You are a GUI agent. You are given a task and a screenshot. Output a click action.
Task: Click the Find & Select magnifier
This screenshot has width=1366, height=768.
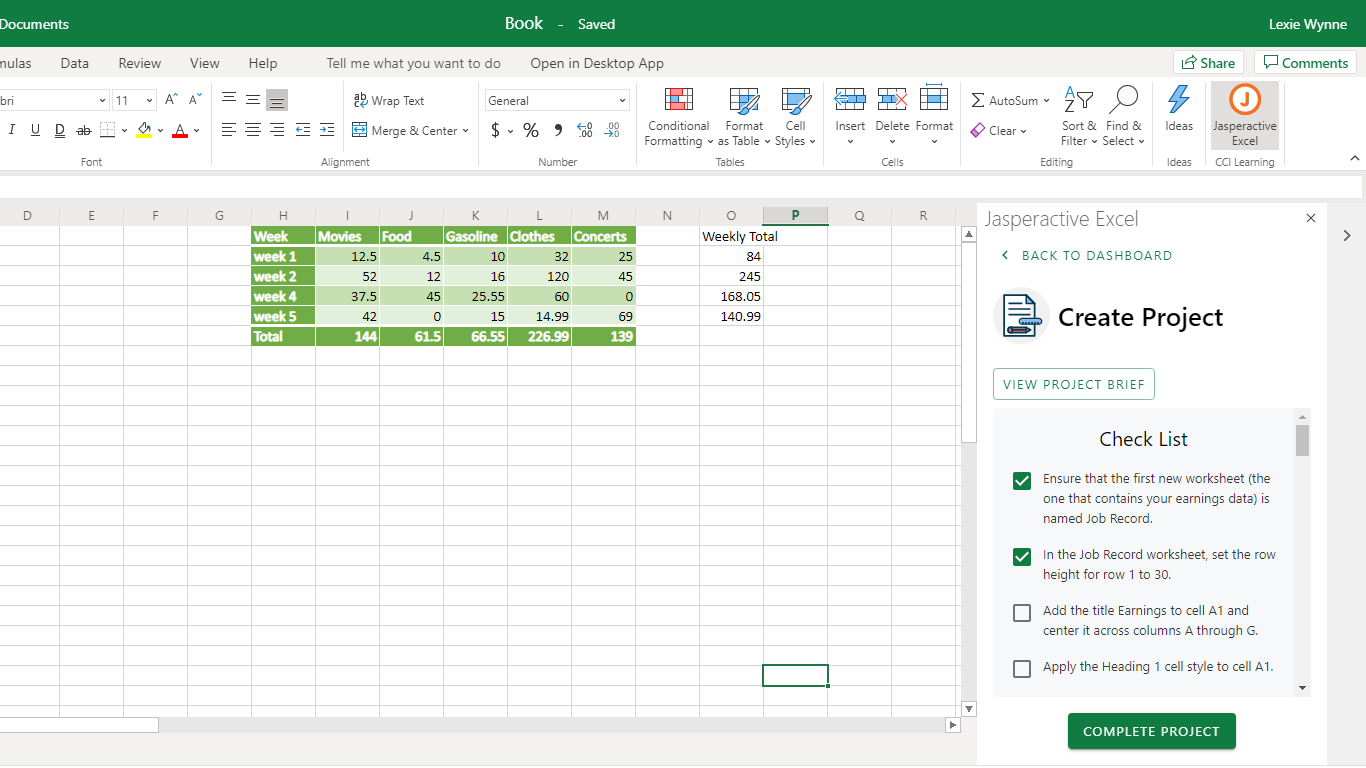pos(1123,101)
